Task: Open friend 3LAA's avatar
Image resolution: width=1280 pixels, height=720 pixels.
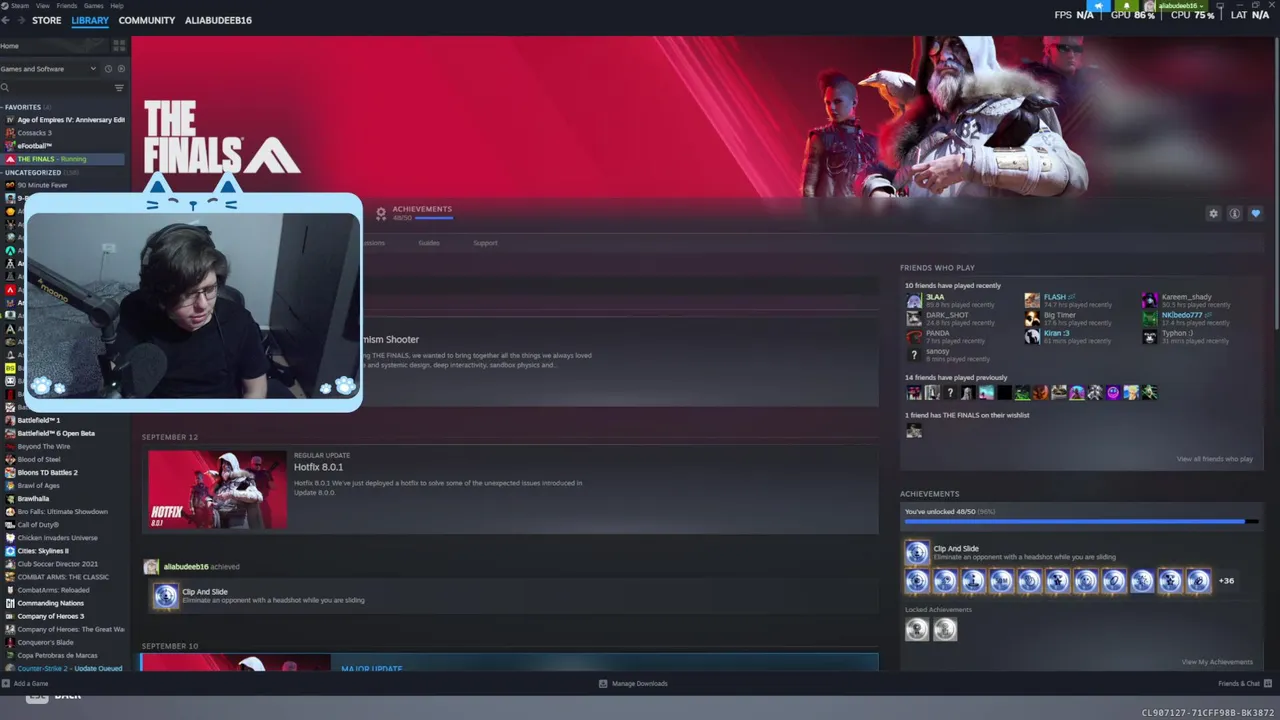Action: (x=914, y=301)
